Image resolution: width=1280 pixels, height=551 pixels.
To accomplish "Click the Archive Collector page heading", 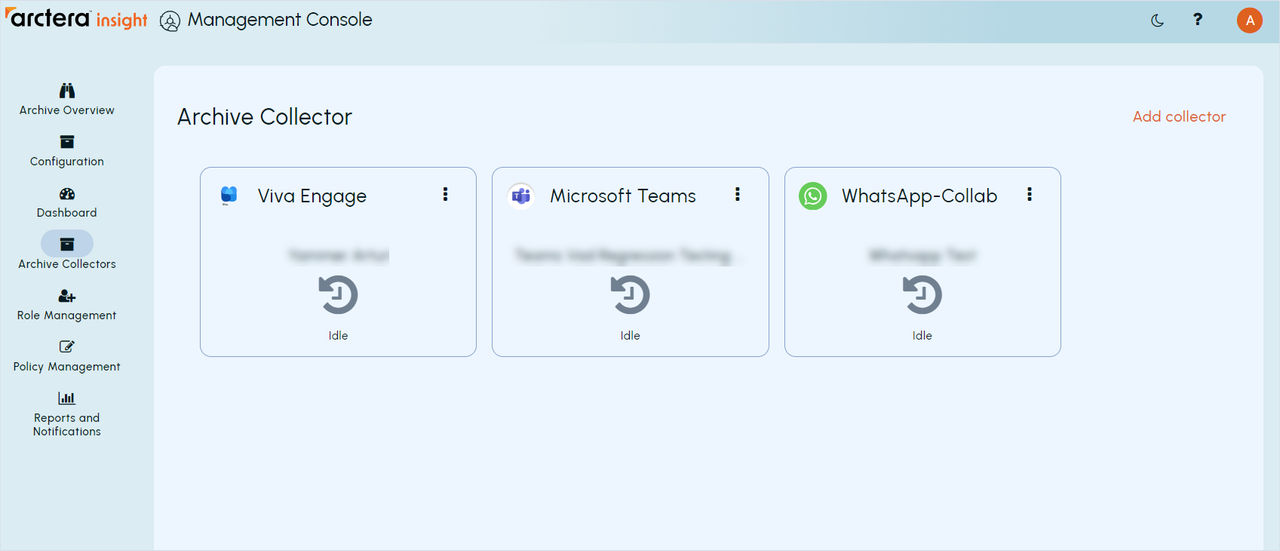I will 265,117.
